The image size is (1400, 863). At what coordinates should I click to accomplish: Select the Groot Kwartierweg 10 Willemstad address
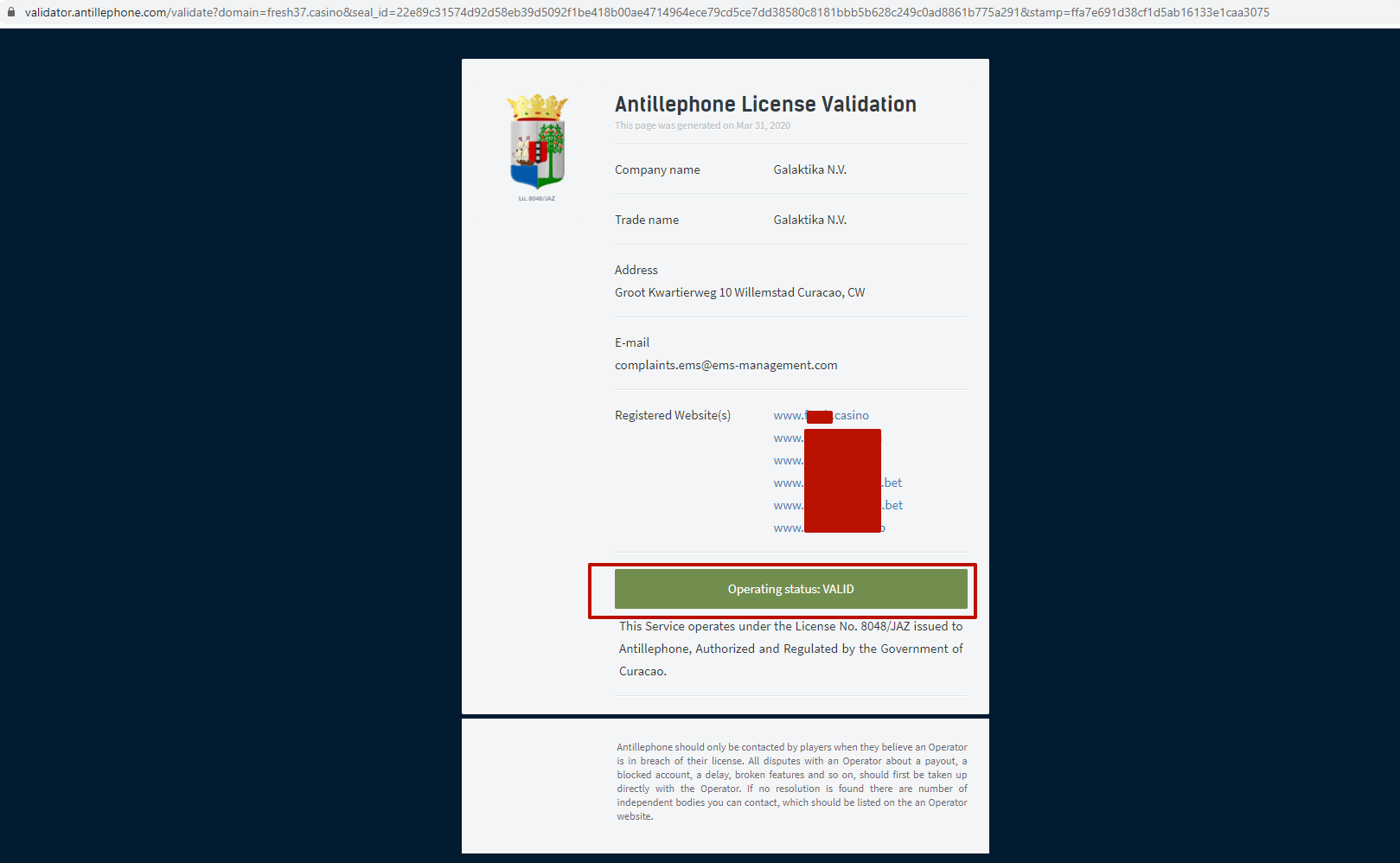(x=740, y=292)
